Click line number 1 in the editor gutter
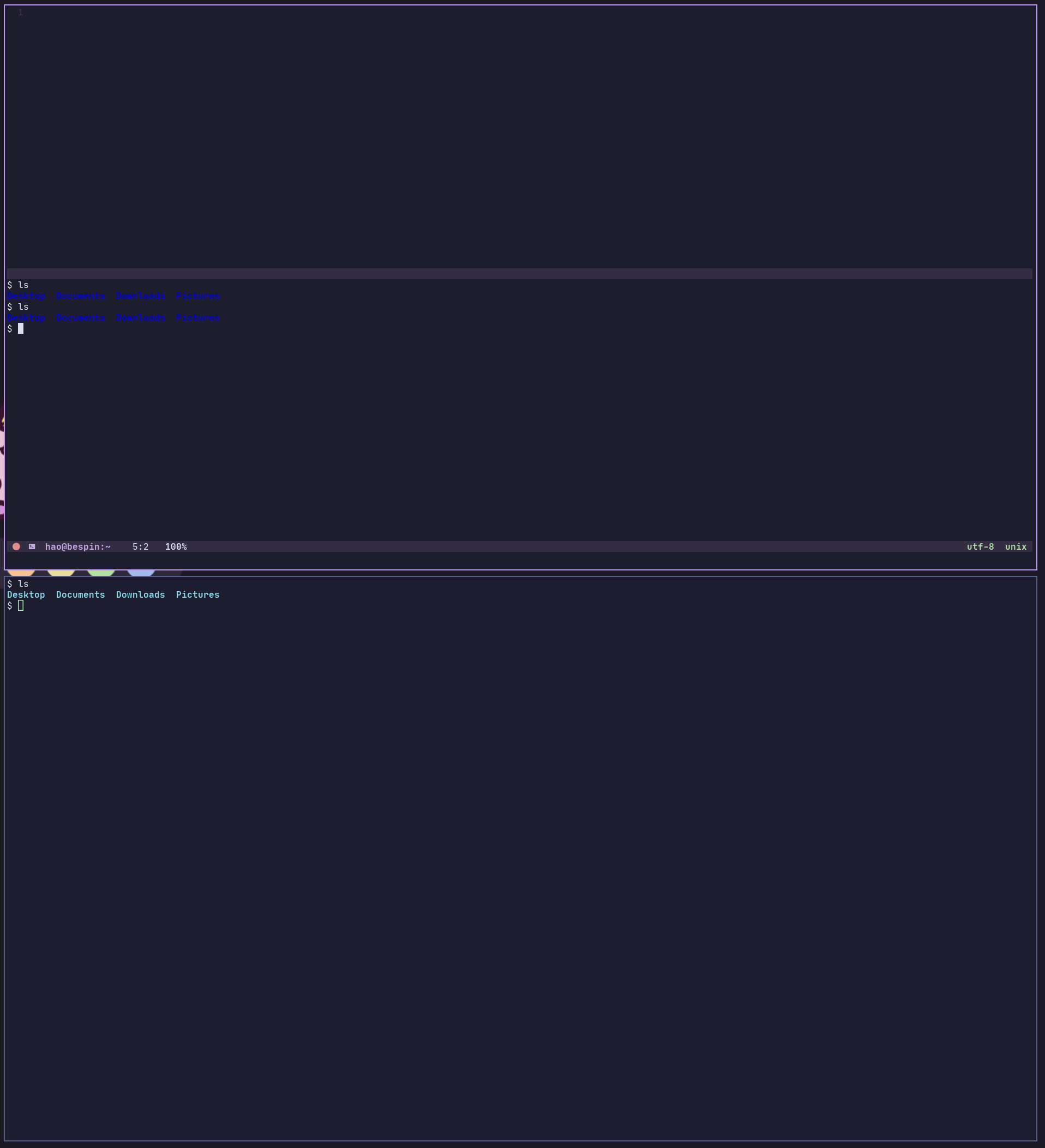 point(21,11)
